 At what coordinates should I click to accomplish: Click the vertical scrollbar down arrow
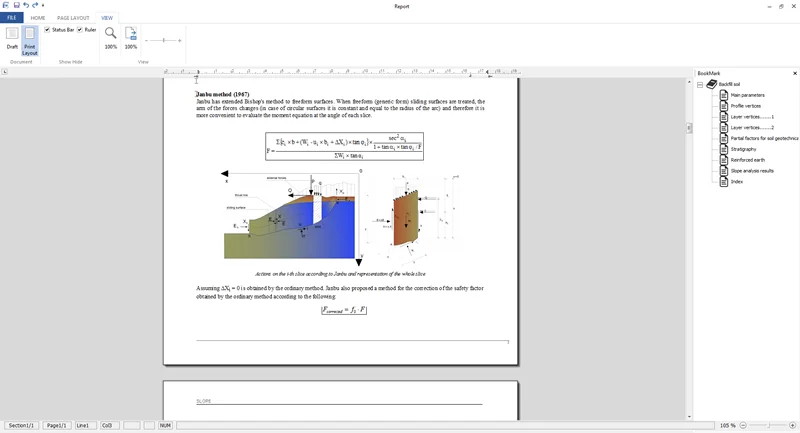point(689,417)
